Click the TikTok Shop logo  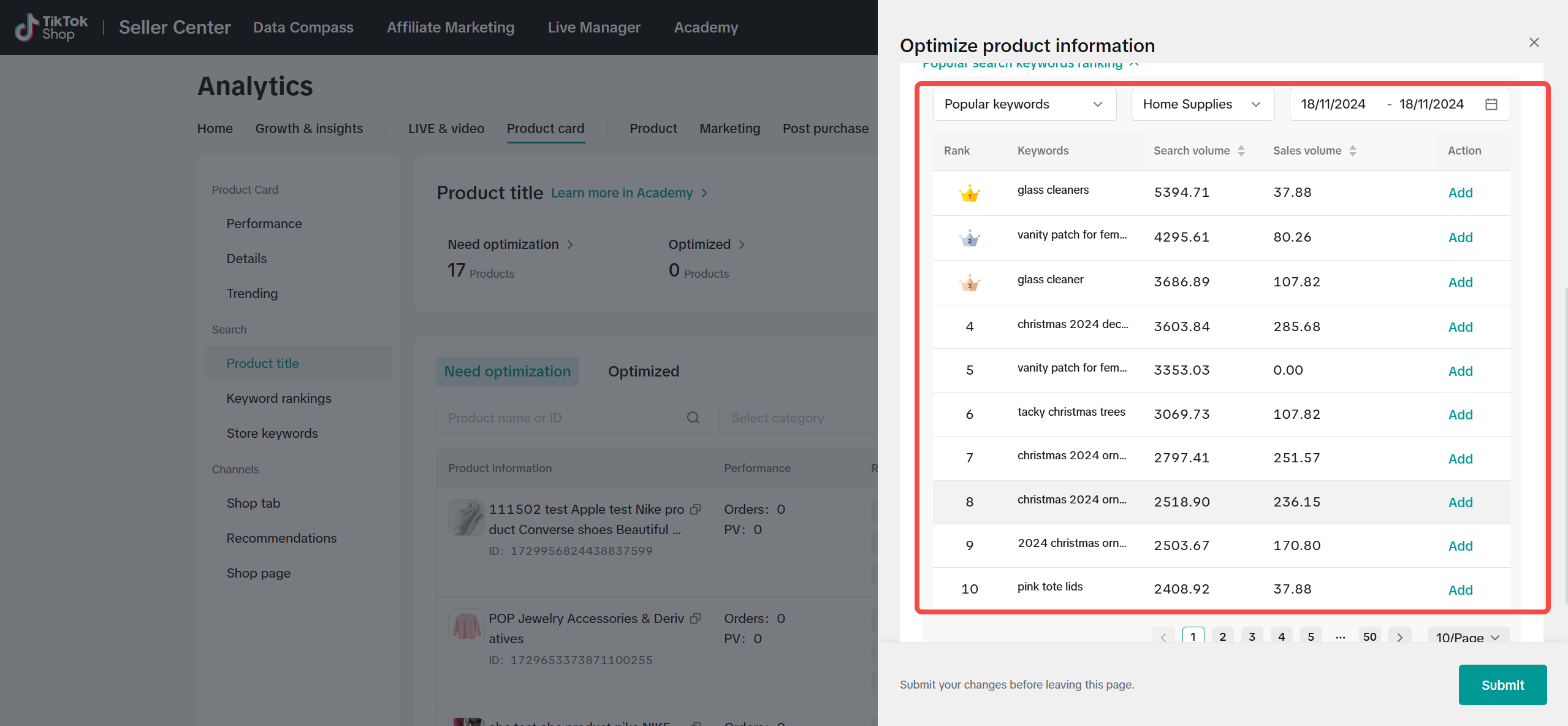pos(51,28)
